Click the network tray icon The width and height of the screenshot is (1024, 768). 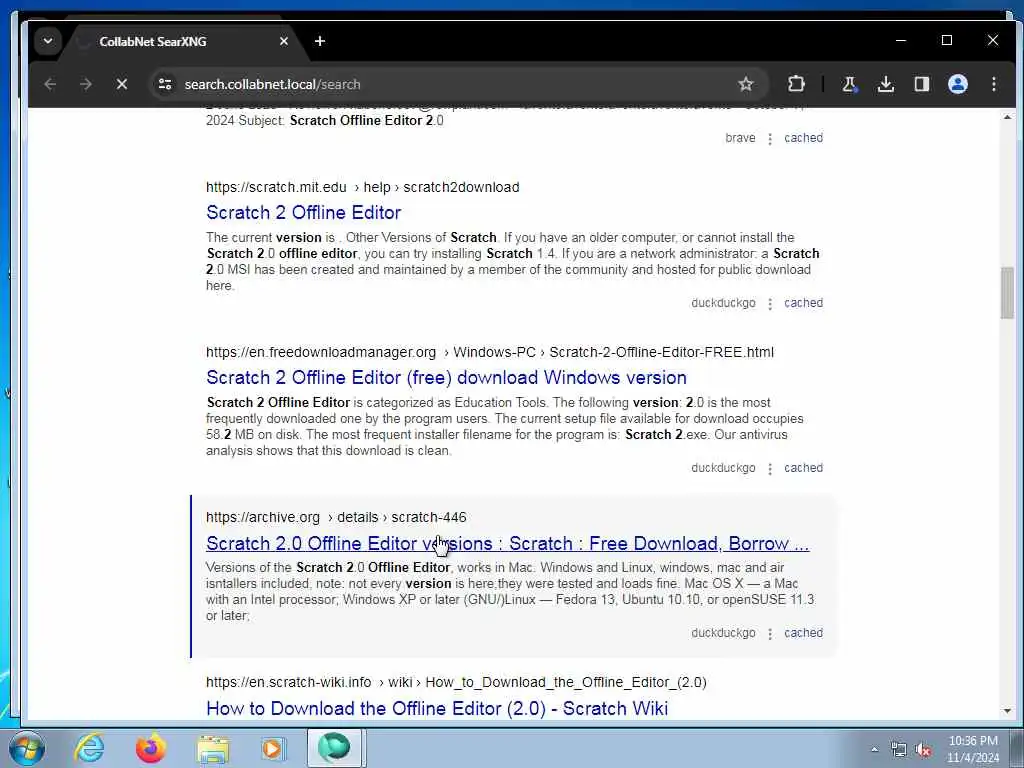click(x=899, y=750)
